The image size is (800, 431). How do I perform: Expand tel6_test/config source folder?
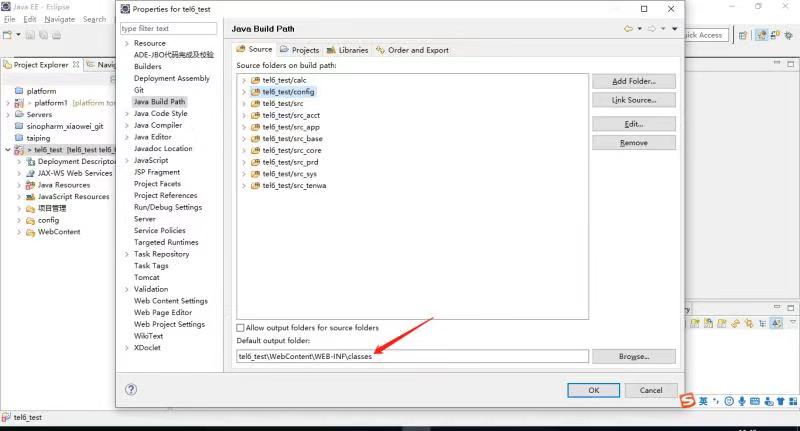(x=244, y=92)
